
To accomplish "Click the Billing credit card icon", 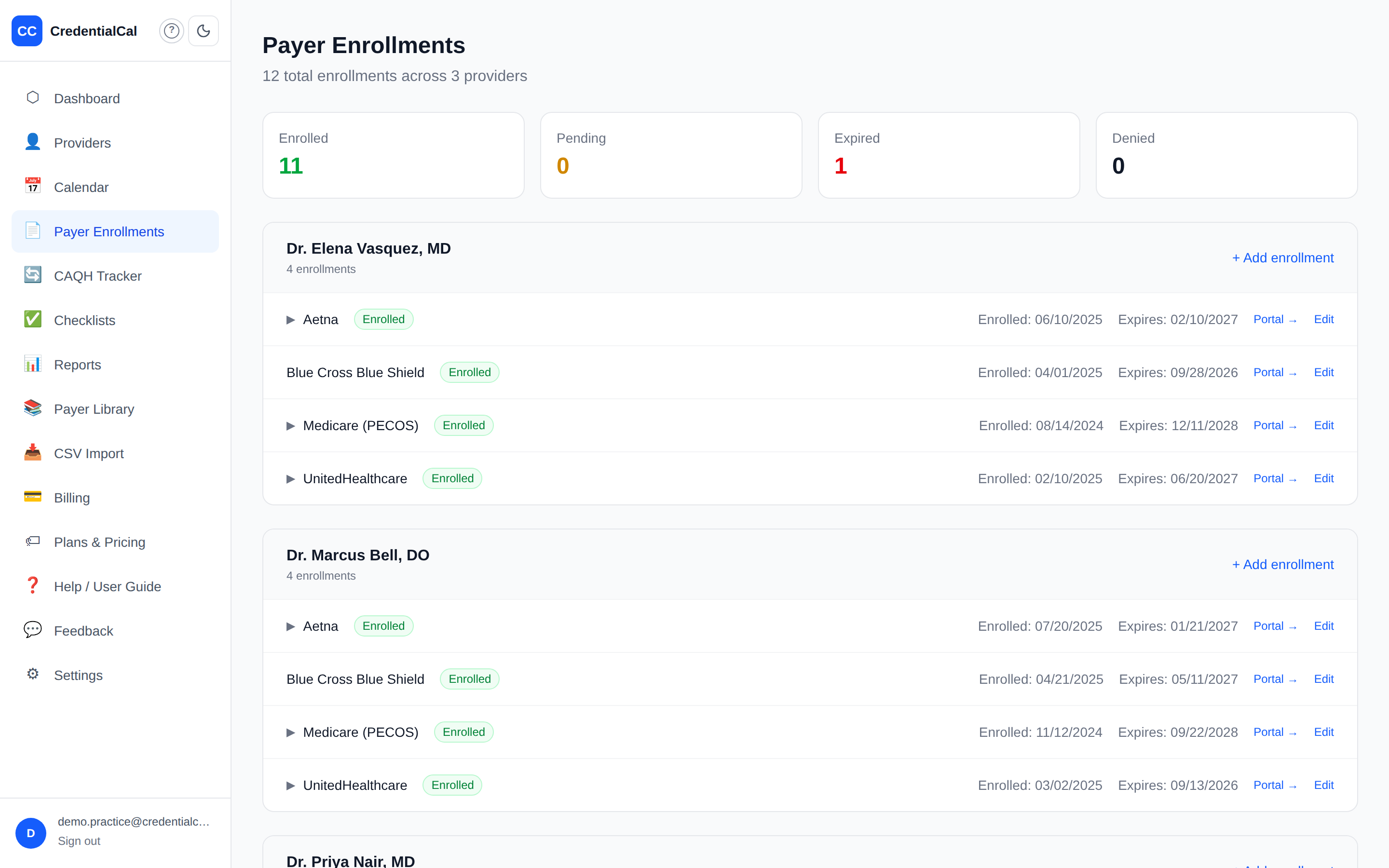I will 33,497.
